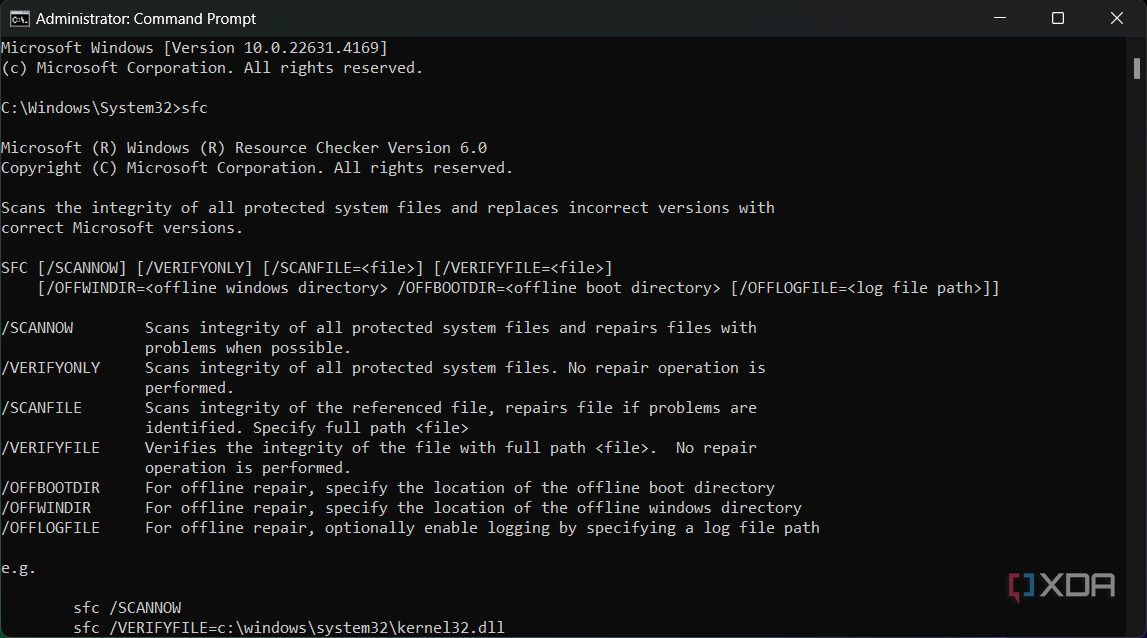Click the kernel32.dll example command line
The image size is (1147, 638).
[x=289, y=628]
